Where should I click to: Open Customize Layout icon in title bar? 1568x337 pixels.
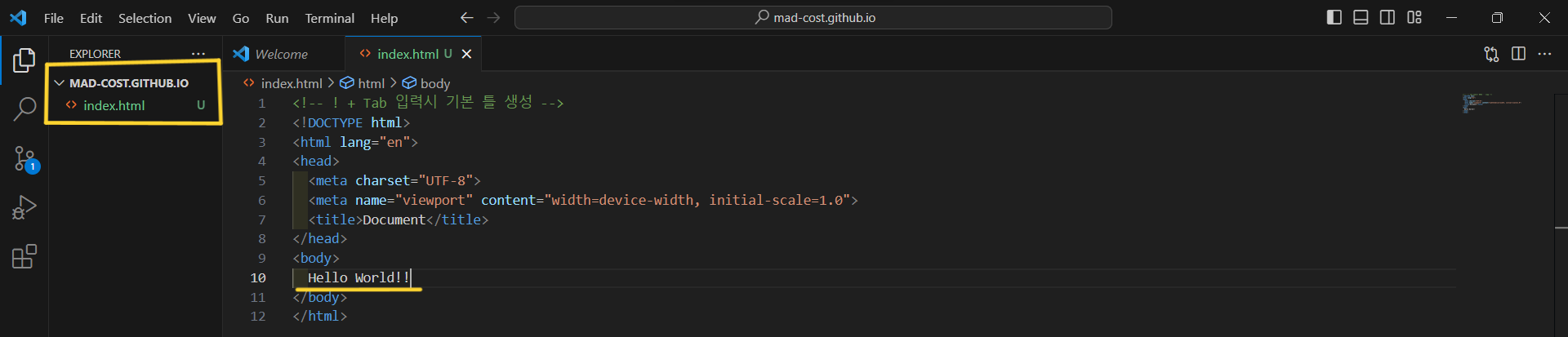pos(1414,17)
